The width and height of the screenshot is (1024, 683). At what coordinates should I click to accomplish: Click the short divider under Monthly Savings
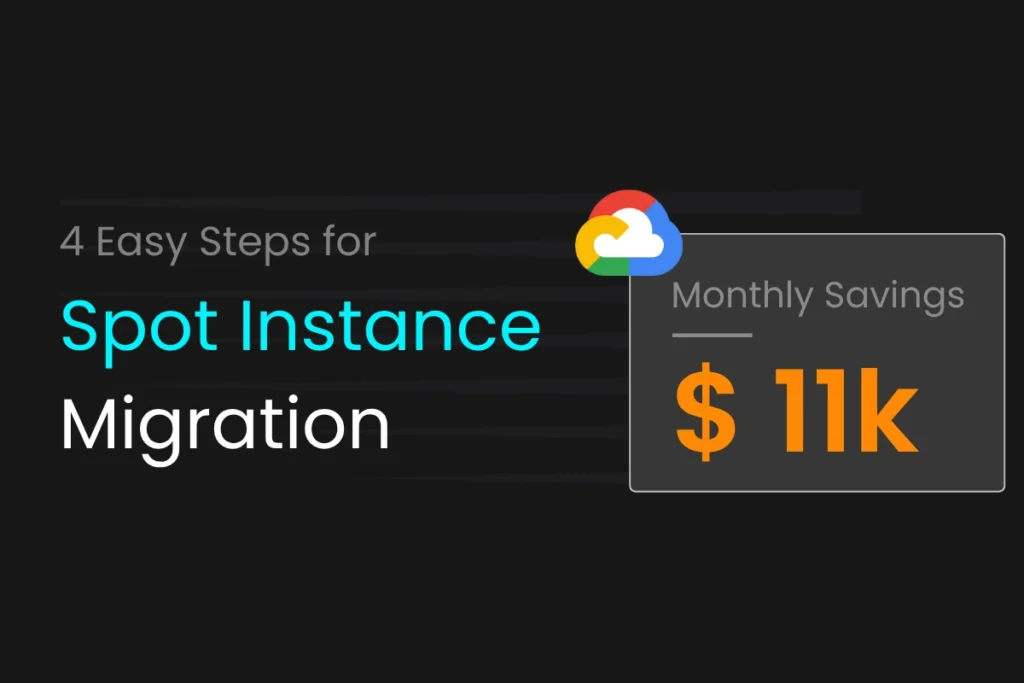[x=712, y=335]
